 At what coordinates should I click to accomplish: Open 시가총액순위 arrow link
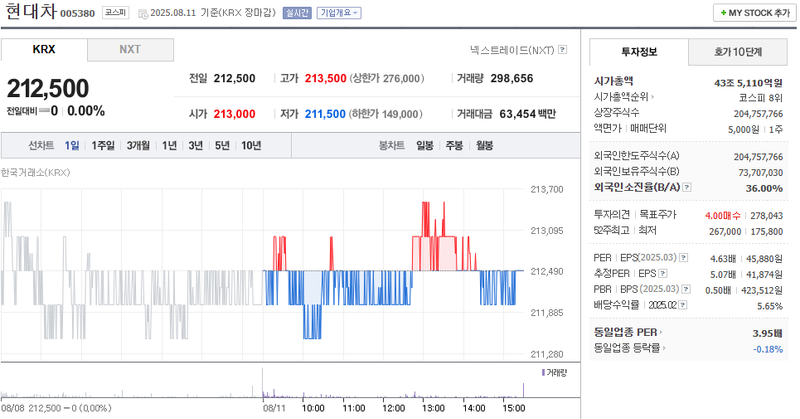point(652,96)
